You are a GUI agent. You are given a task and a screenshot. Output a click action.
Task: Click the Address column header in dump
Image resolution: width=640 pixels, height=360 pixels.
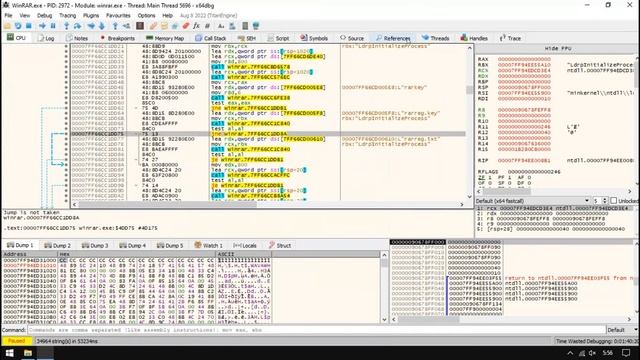[30, 254]
